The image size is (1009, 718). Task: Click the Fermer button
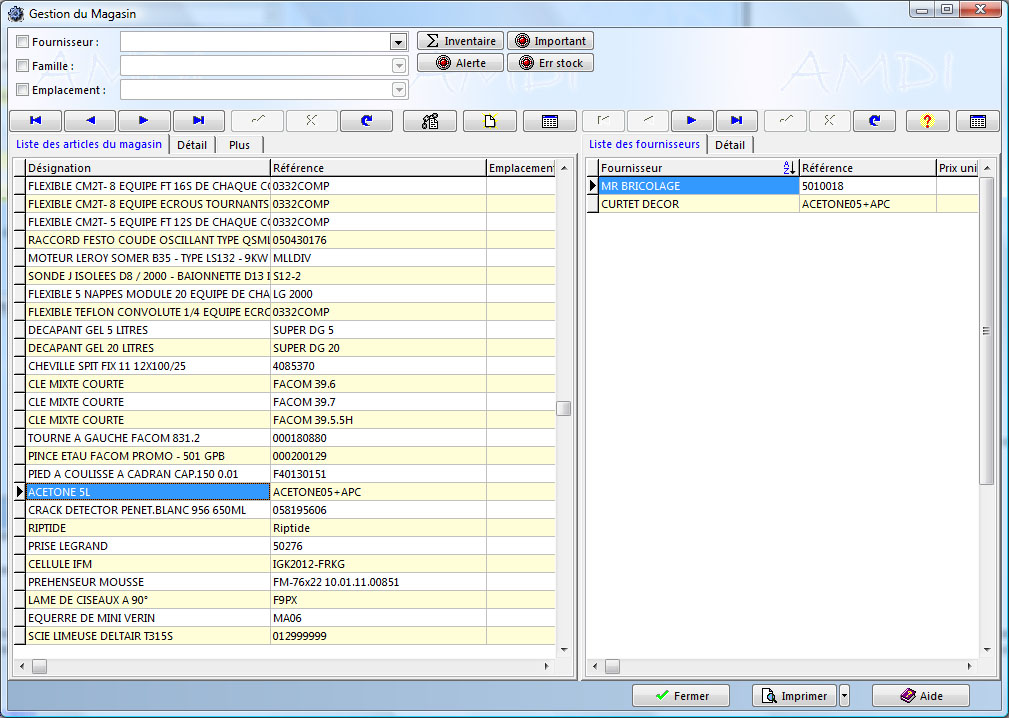pyautogui.click(x=682, y=696)
